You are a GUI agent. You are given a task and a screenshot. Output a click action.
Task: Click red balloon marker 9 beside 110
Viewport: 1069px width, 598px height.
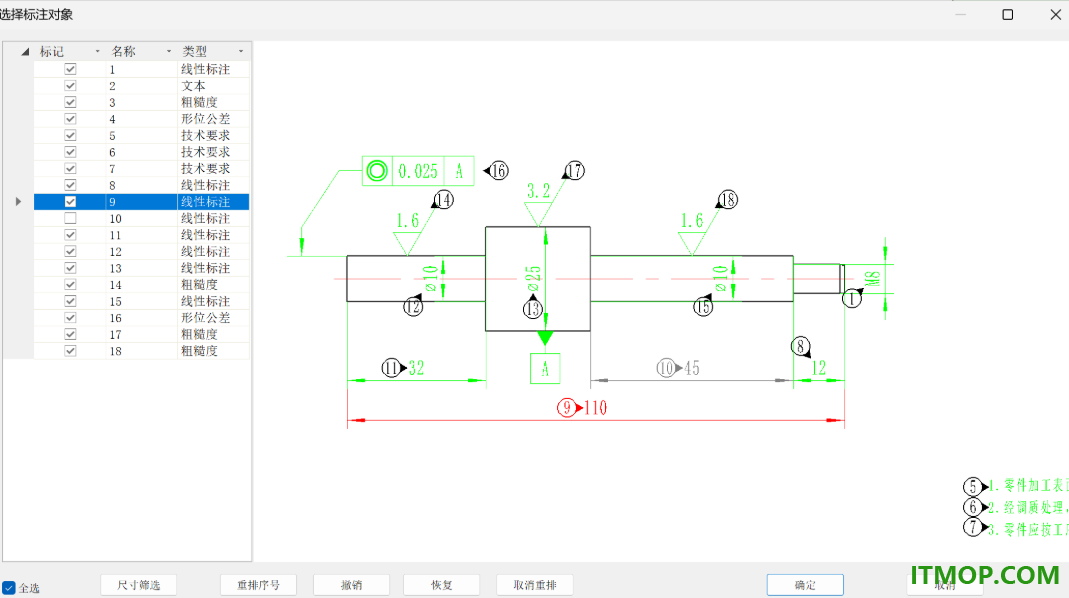point(567,408)
